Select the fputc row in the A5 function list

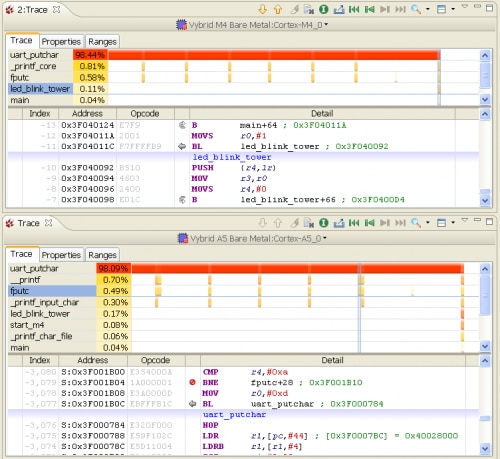(52, 291)
